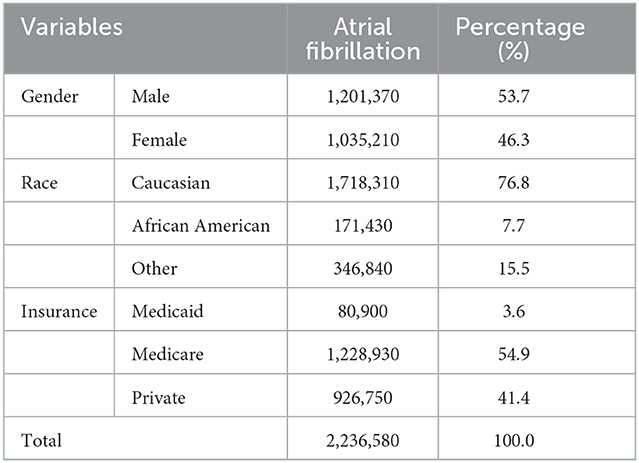This screenshot has width=639, height=463.
Task: Click the 15.5 percentage cell
Action: tap(519, 268)
